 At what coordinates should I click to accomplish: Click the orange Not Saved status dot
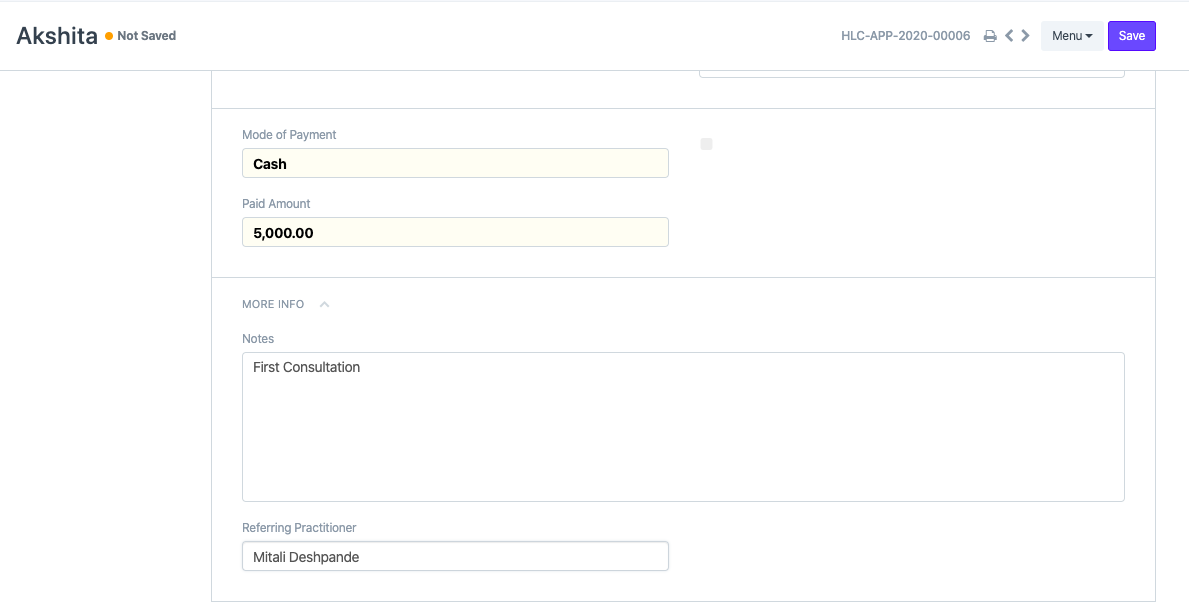[x=109, y=36]
